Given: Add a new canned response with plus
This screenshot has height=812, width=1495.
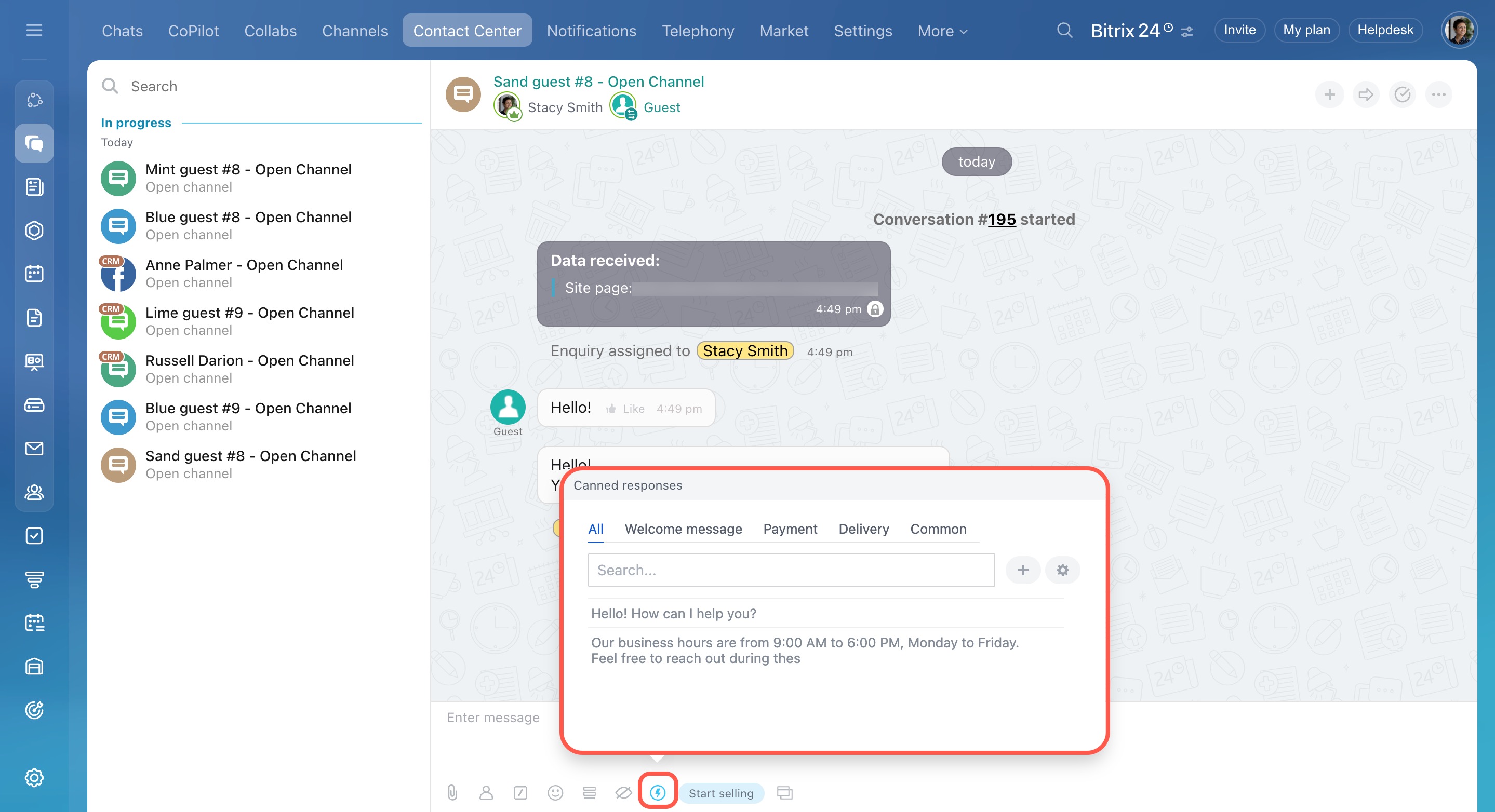Looking at the screenshot, I should (x=1023, y=570).
